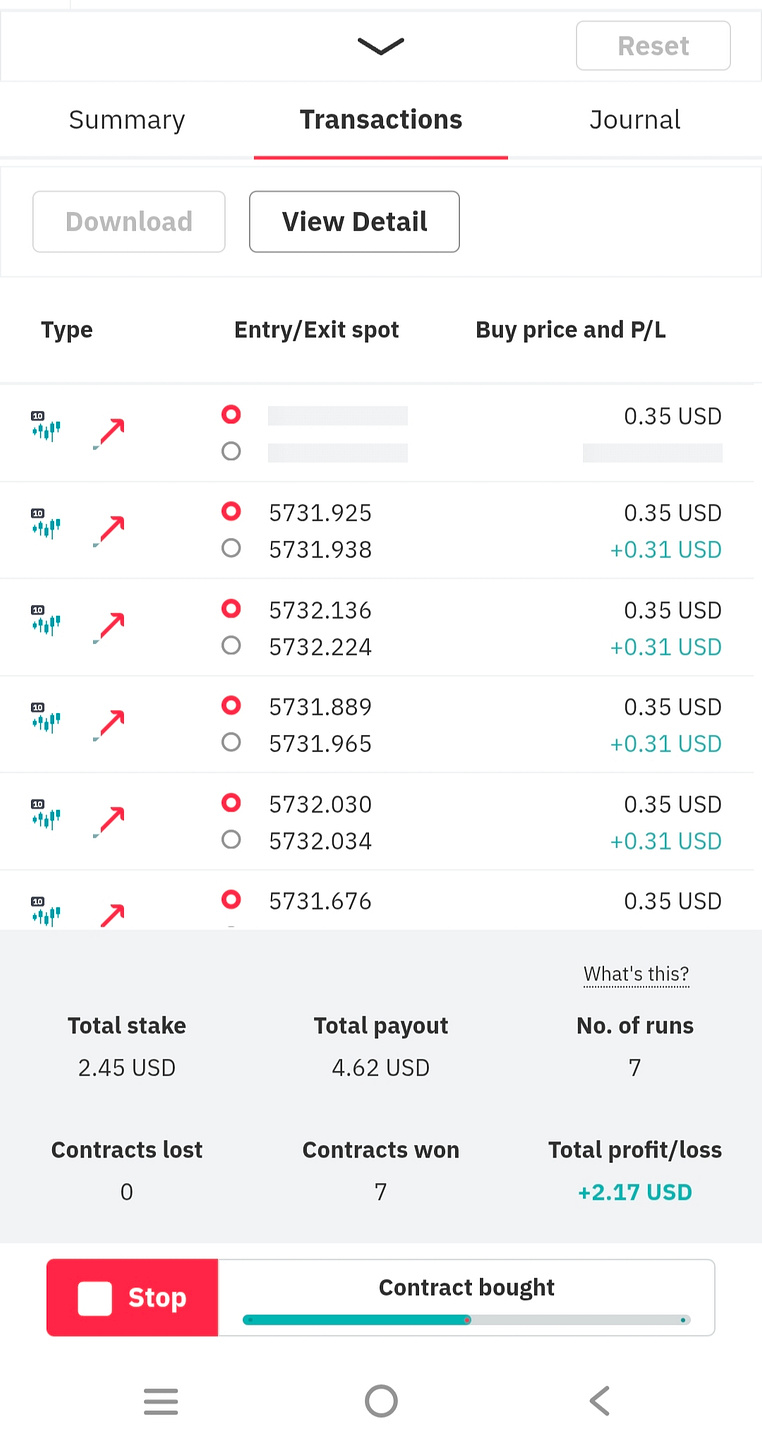Click the Reset button
The height and width of the screenshot is (1440, 762).
(653, 46)
